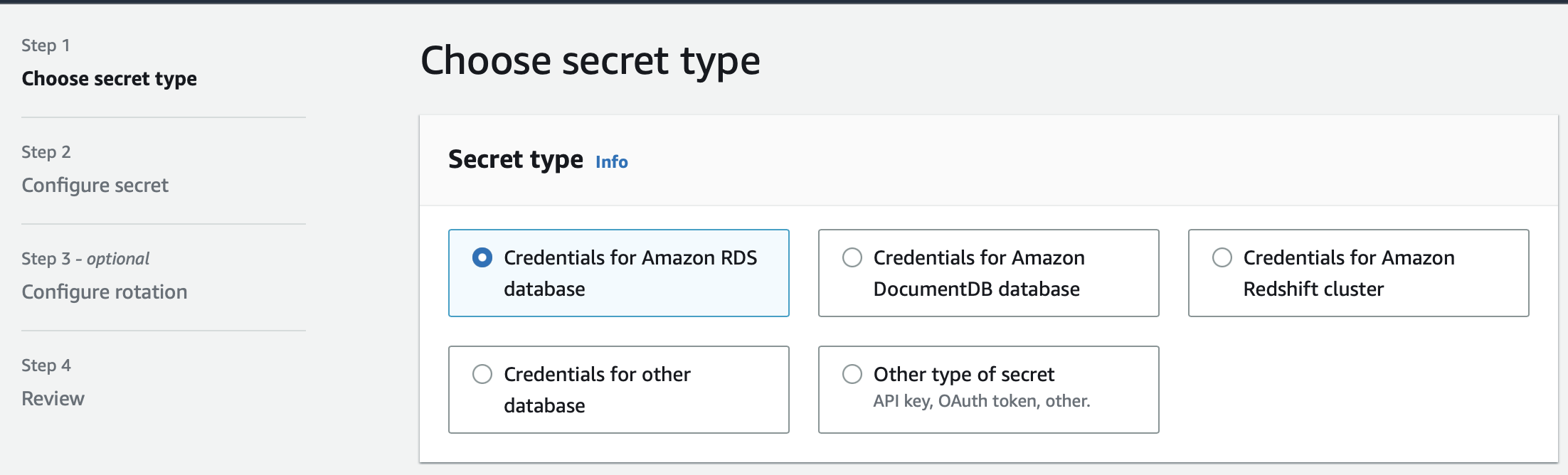Click the Other type of secret card
The image size is (1568, 475).
click(988, 389)
